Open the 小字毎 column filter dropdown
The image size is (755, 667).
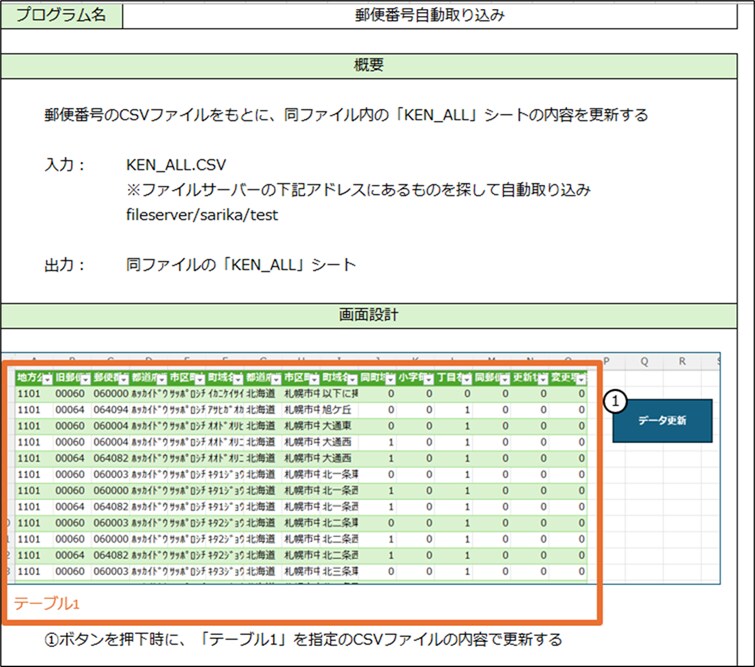[x=429, y=380]
